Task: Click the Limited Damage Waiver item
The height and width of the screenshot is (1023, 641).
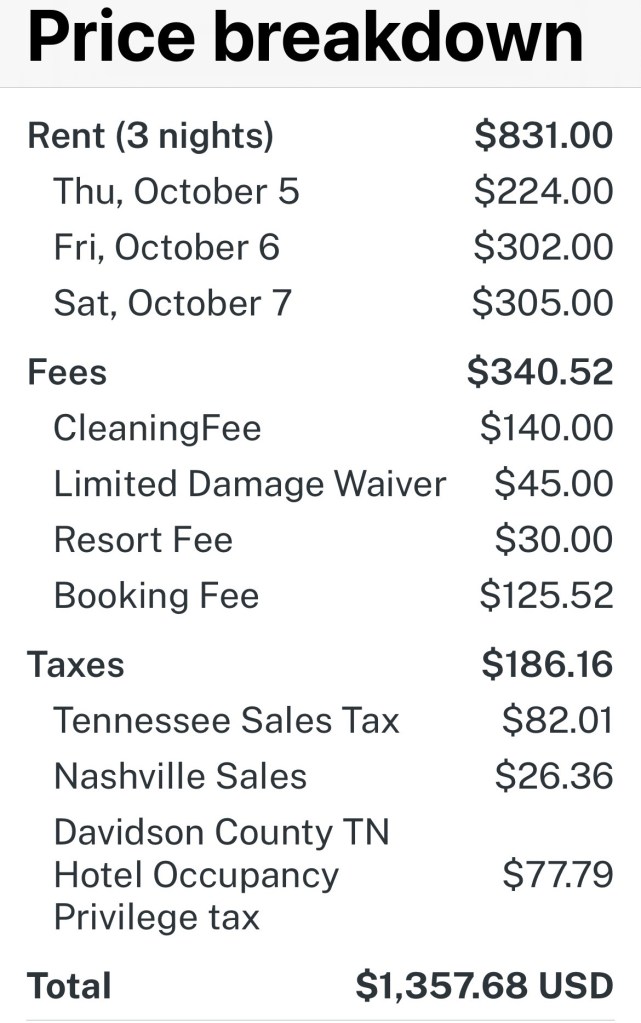Action: pos(249,484)
